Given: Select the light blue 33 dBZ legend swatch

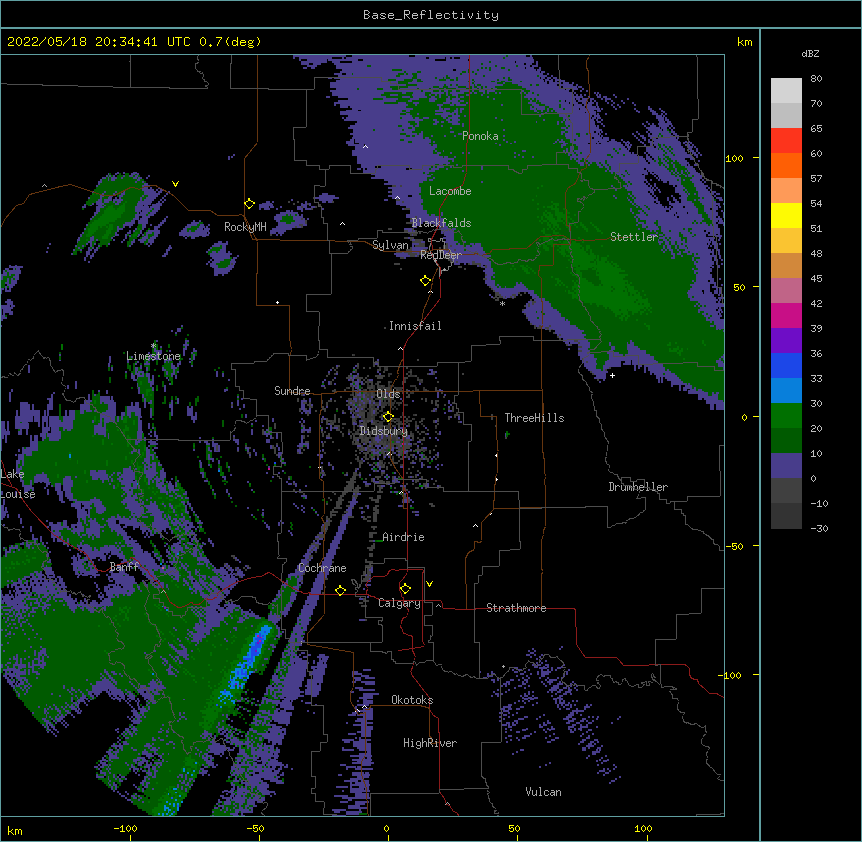Looking at the screenshot, I should click(786, 390).
